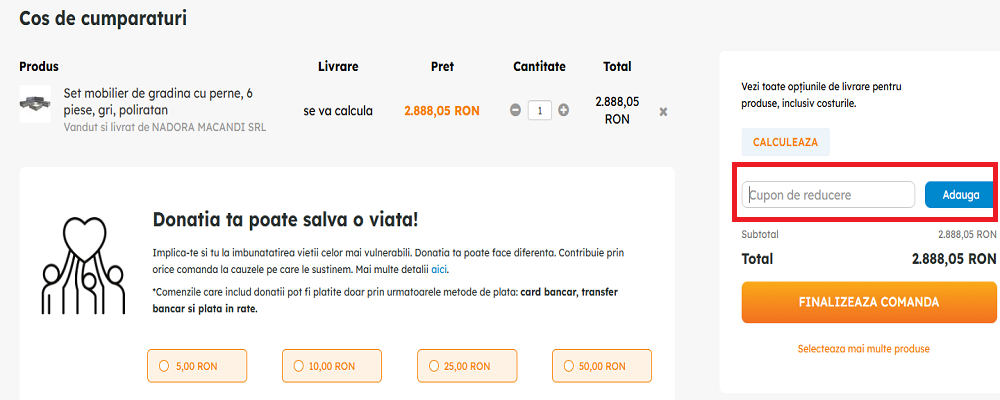This screenshot has width=1000, height=400.
Task: Click the Cos de cumparaturi heading
Action: pos(103,17)
